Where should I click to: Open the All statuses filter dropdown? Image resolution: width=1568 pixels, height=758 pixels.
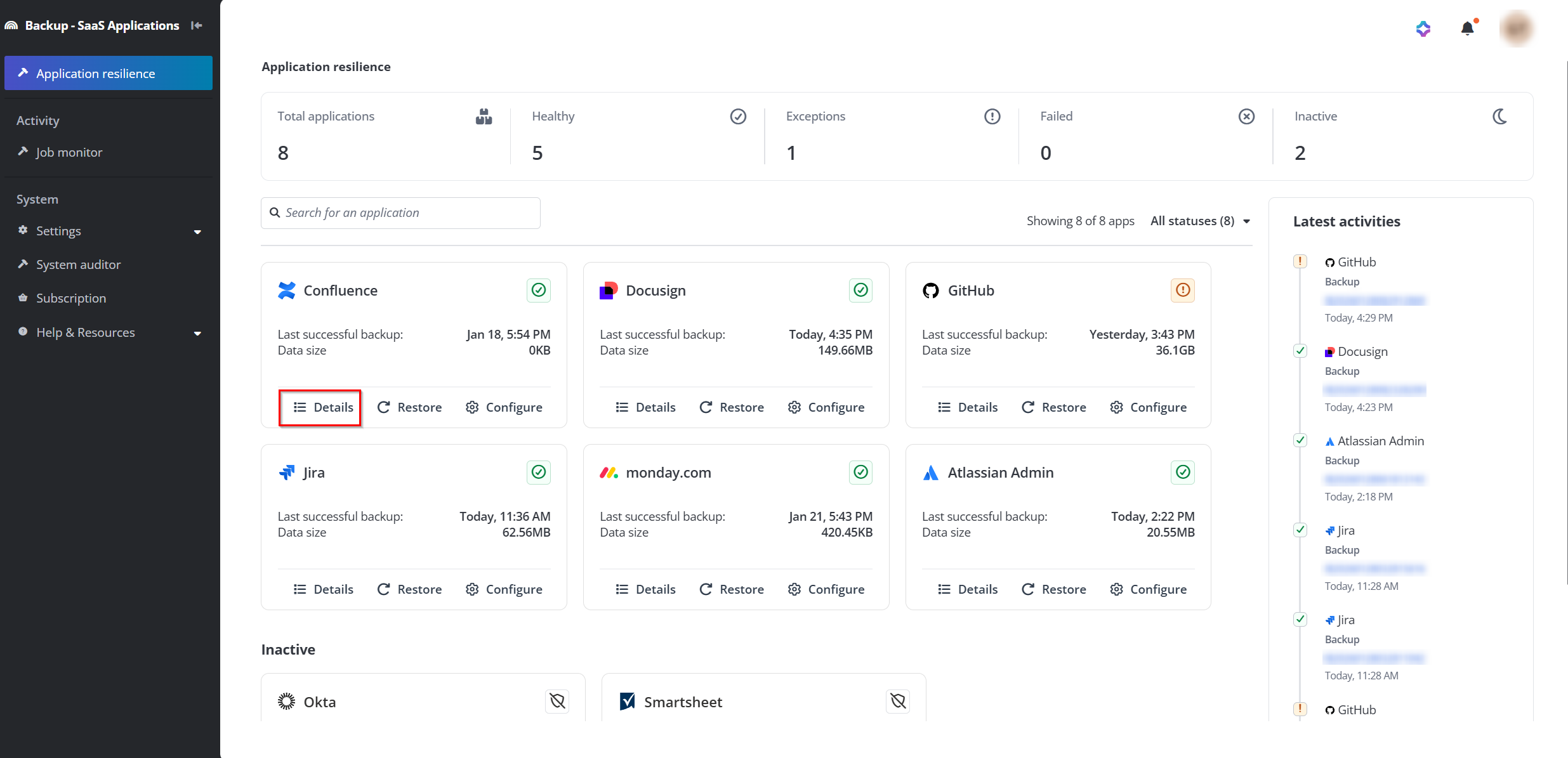(x=1201, y=221)
